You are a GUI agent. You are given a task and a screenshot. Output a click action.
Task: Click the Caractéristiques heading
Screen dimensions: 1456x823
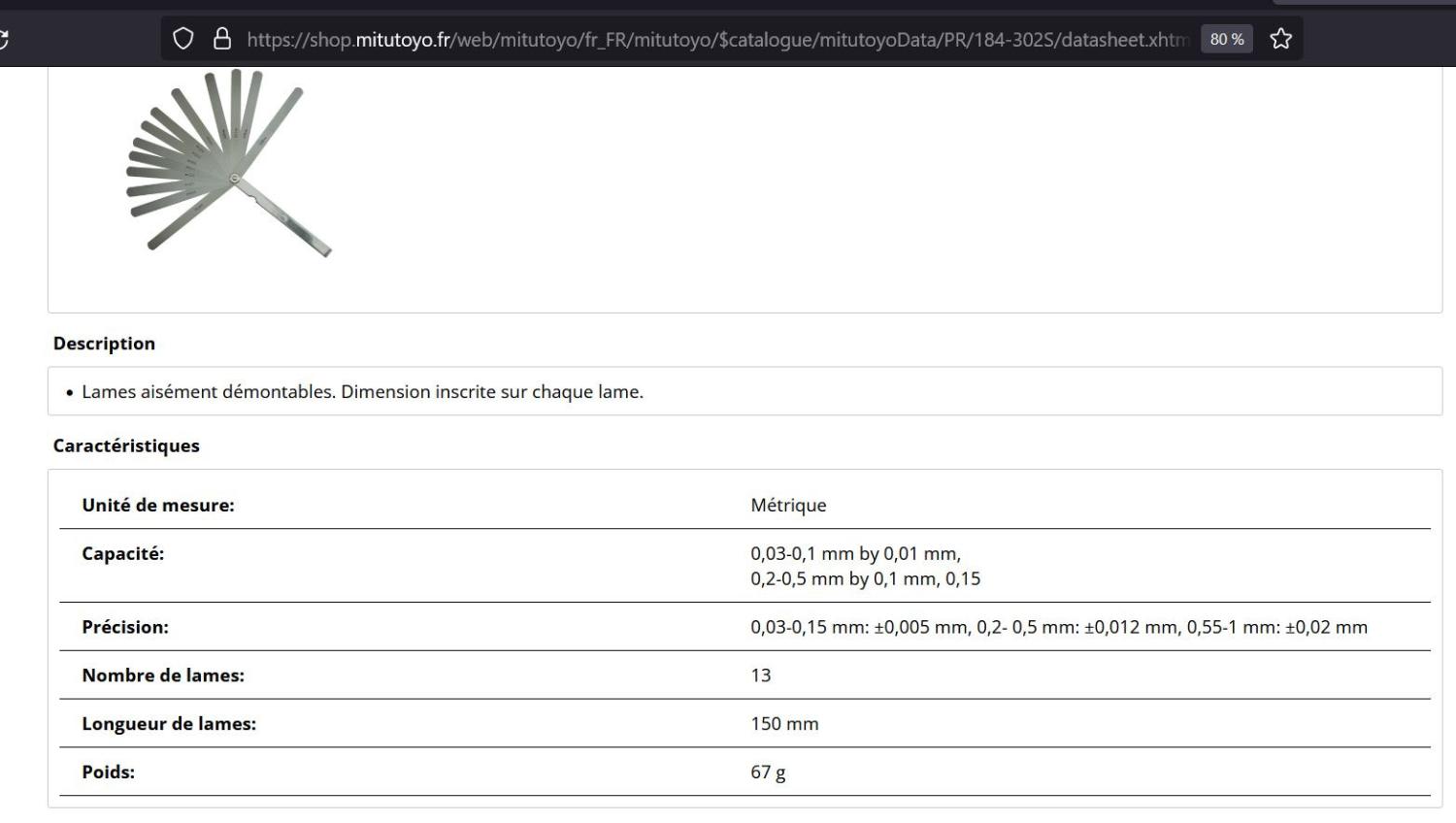126,445
